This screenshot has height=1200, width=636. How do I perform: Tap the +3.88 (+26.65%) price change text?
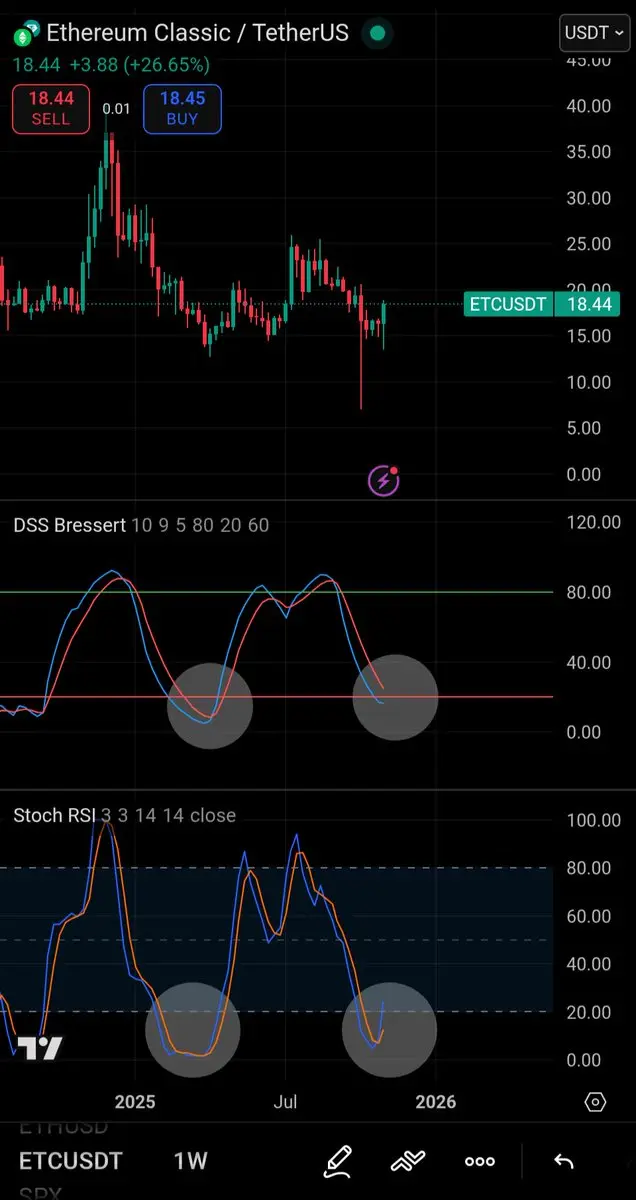click(x=139, y=65)
